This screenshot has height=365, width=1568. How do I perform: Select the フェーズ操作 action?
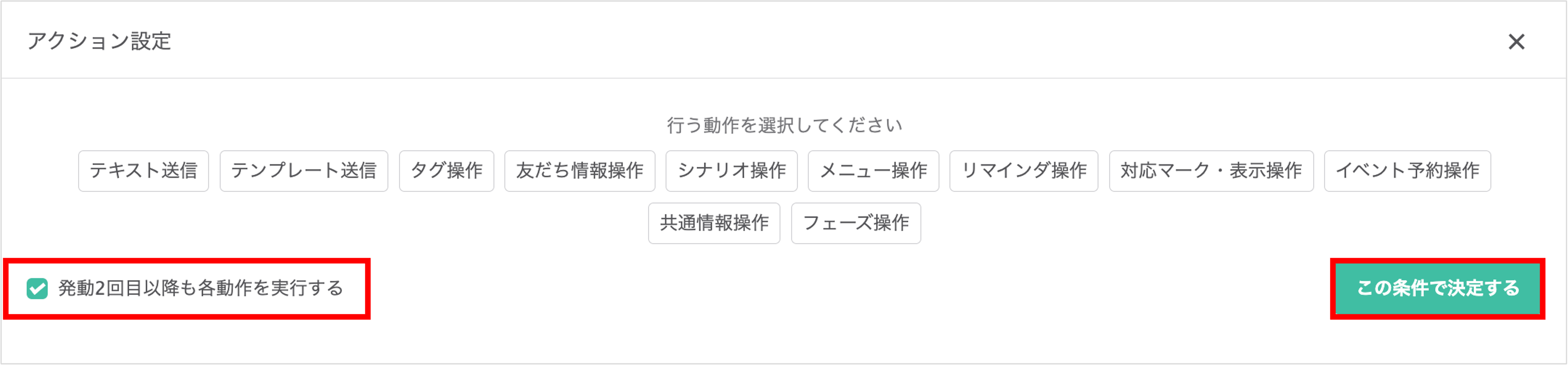[x=855, y=223]
